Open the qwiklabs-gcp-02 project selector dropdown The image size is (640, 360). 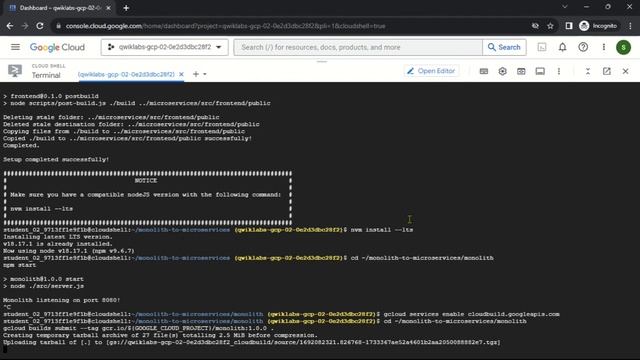(164, 47)
